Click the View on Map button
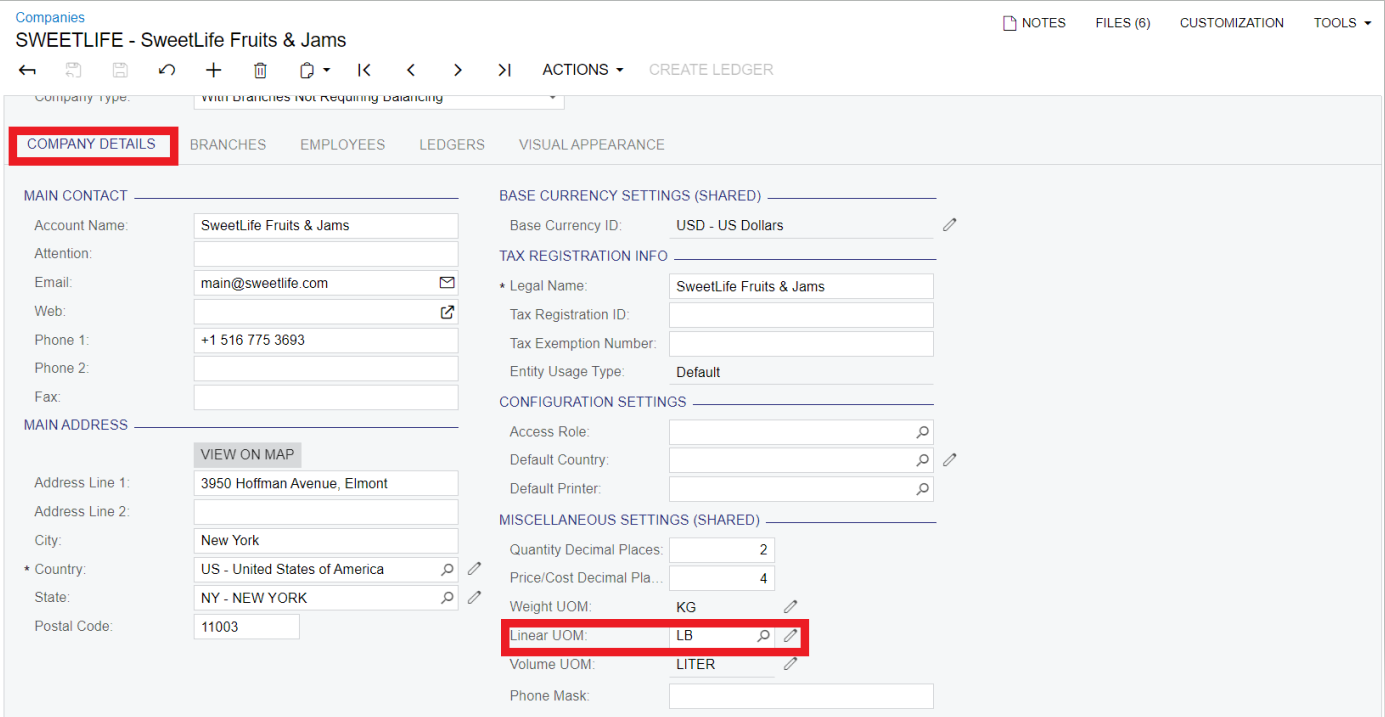This screenshot has height=717, width=1385. 247,454
